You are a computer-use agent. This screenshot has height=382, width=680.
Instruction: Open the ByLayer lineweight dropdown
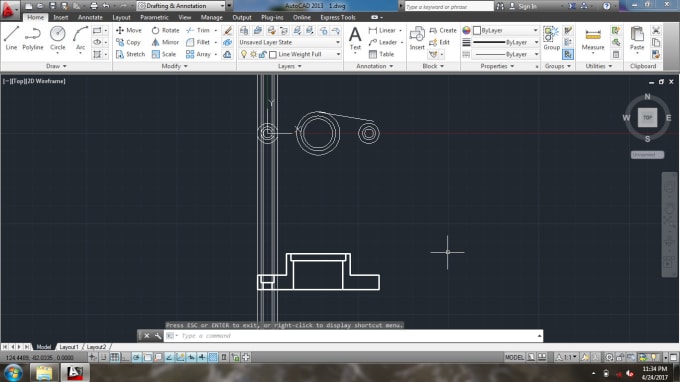[506, 42]
